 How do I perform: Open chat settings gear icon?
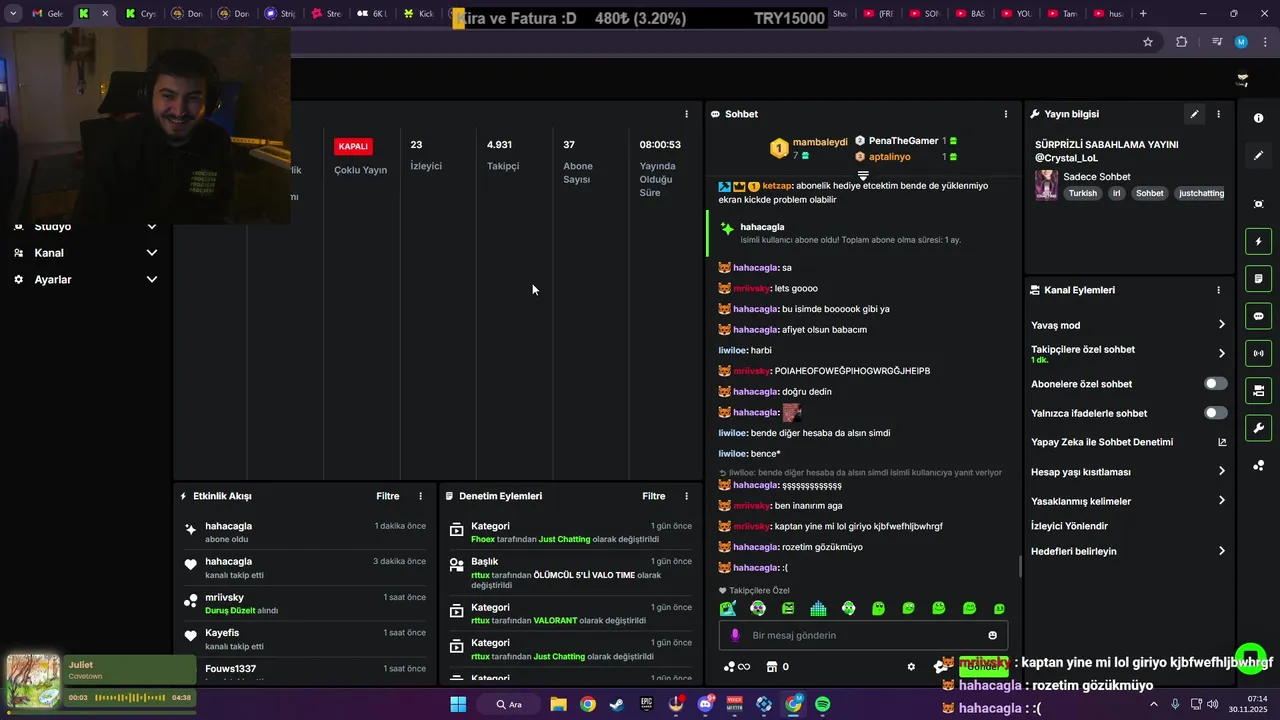pyautogui.click(x=911, y=667)
